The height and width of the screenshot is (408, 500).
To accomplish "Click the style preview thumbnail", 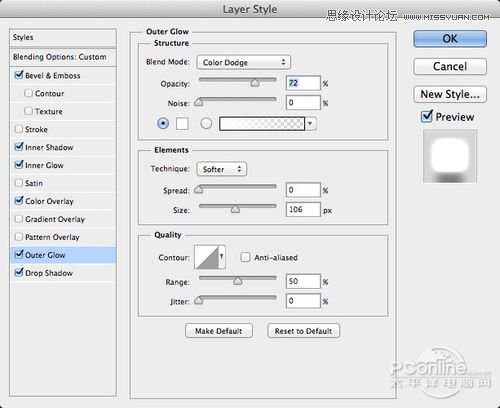I will [x=450, y=157].
